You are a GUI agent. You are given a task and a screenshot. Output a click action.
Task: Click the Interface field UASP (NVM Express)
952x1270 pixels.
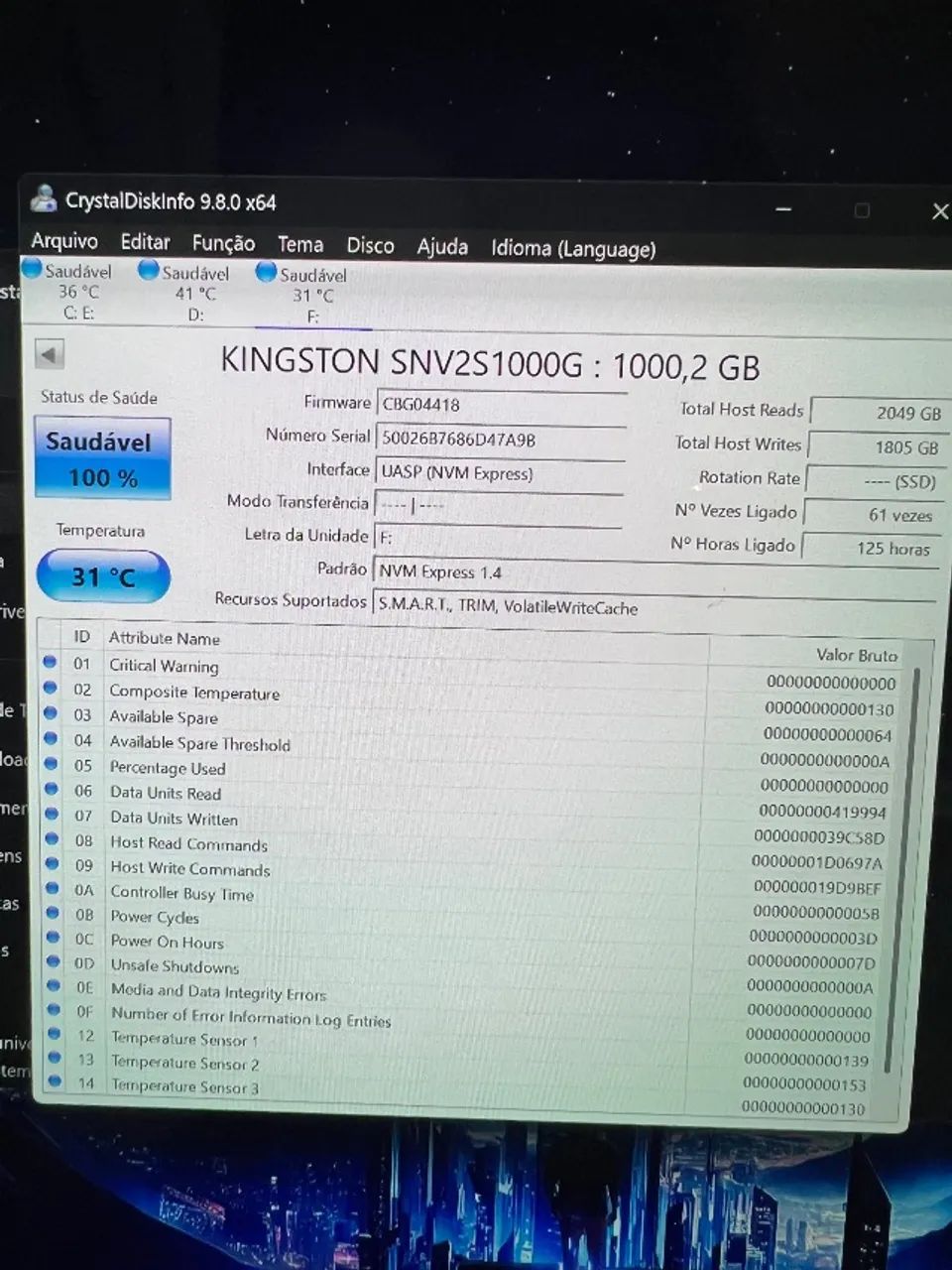point(500,473)
